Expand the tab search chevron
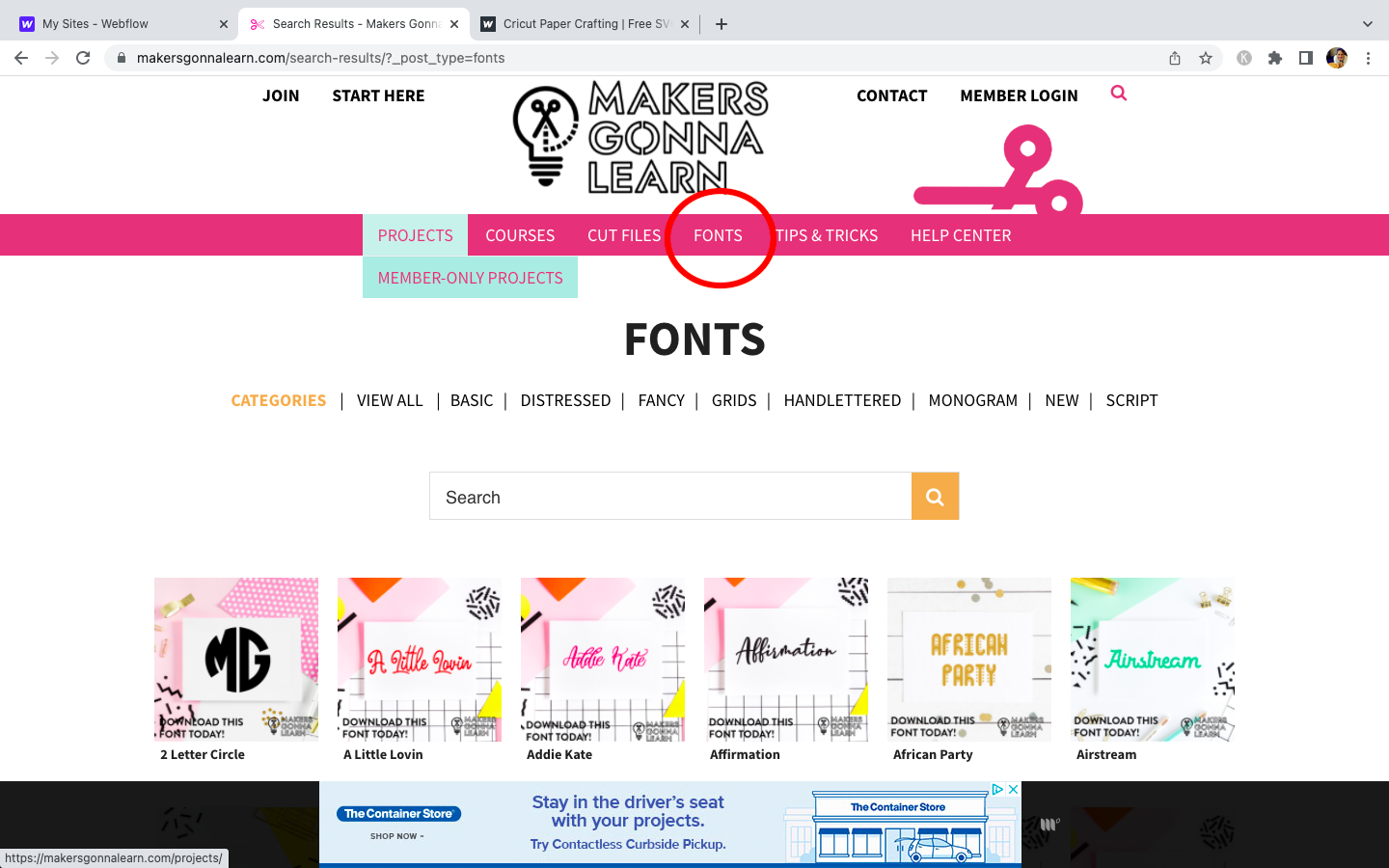The image size is (1389, 868). pyautogui.click(x=1367, y=24)
